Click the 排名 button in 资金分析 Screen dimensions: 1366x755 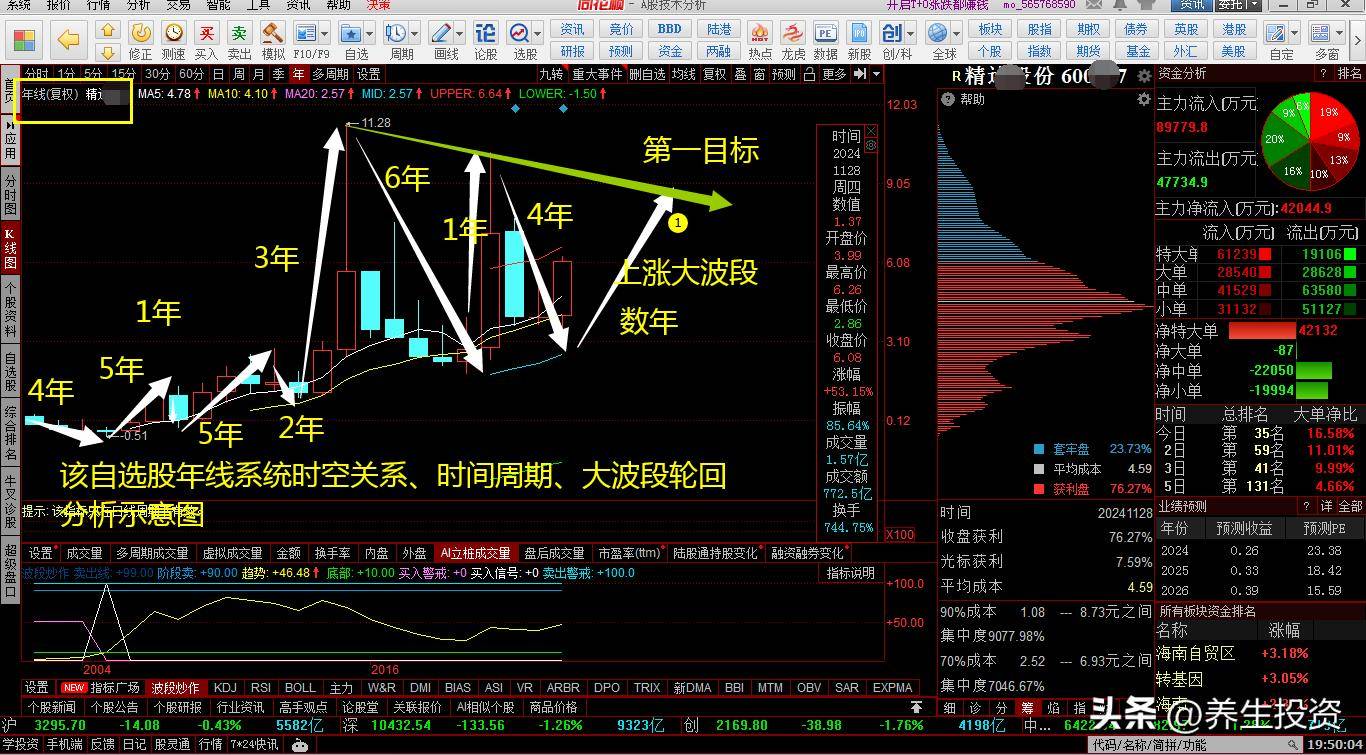[x=1349, y=74]
